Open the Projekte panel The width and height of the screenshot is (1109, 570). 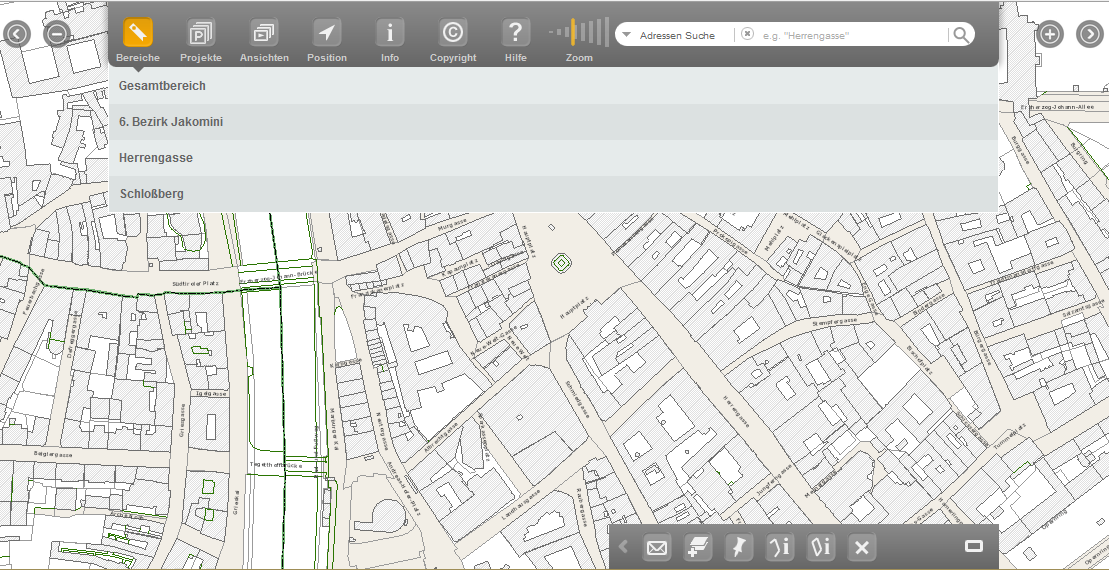pos(201,34)
